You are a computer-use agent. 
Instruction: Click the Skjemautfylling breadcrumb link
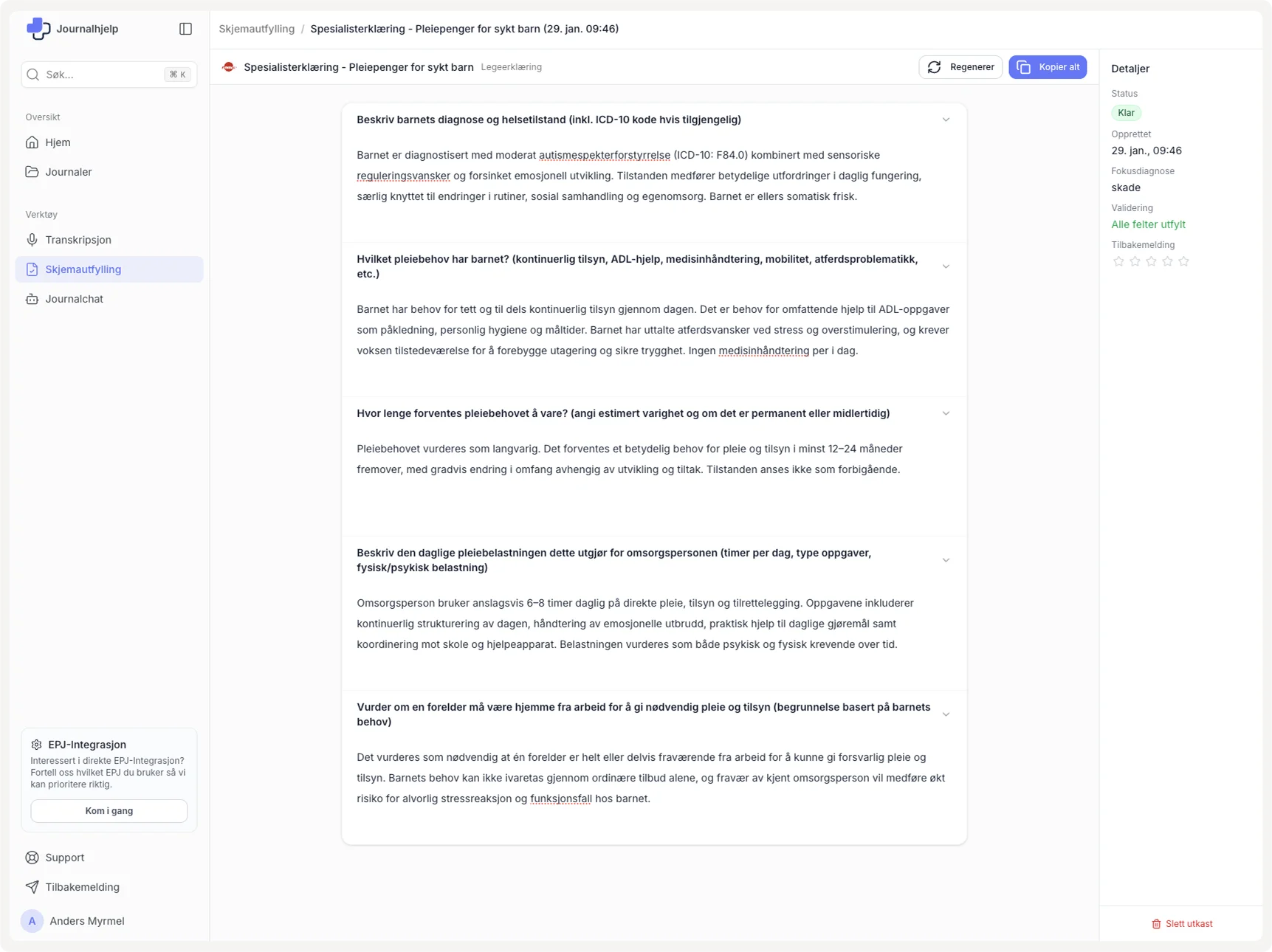coord(256,29)
